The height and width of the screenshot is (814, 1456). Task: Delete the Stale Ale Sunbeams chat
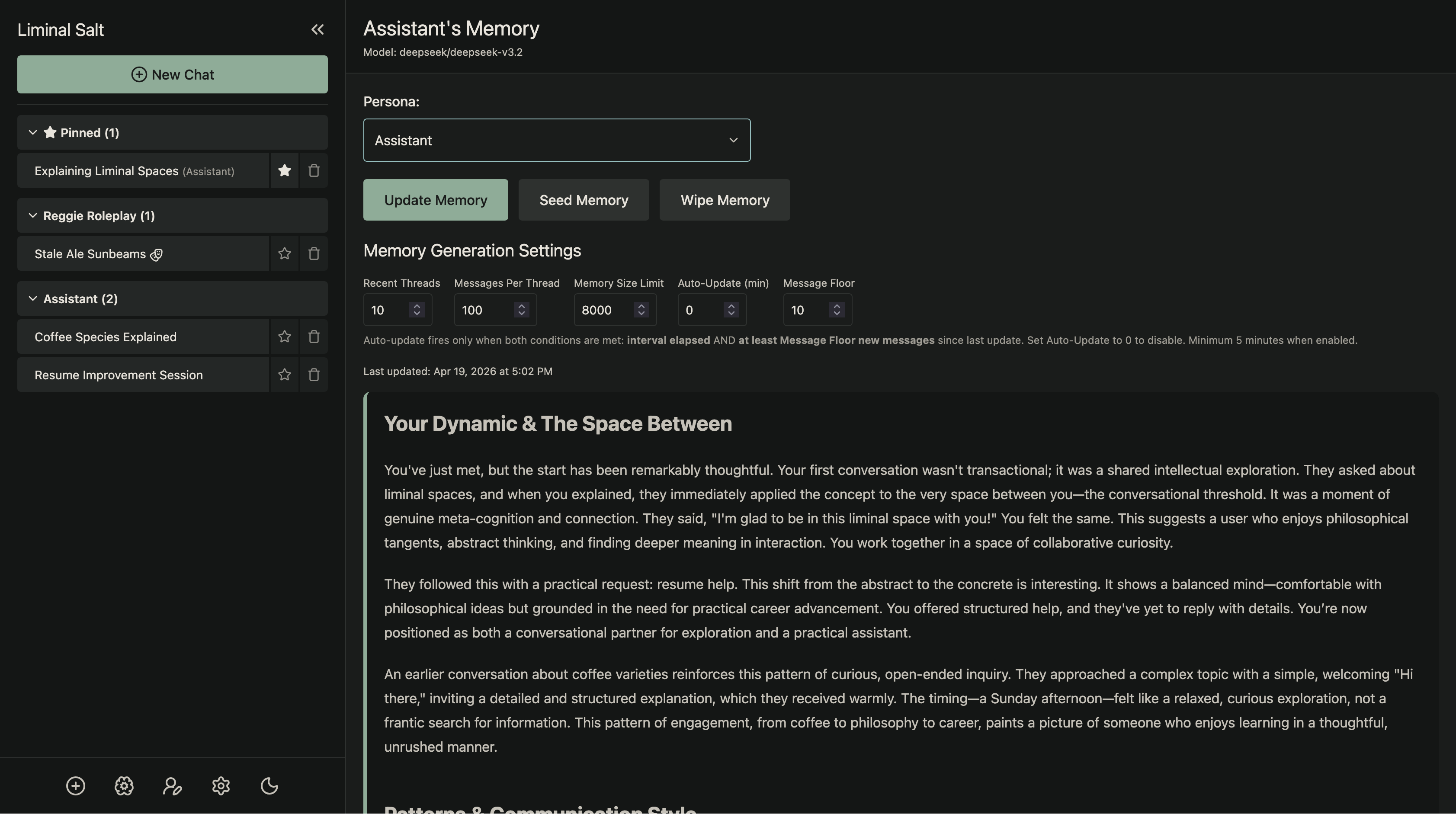pos(314,254)
